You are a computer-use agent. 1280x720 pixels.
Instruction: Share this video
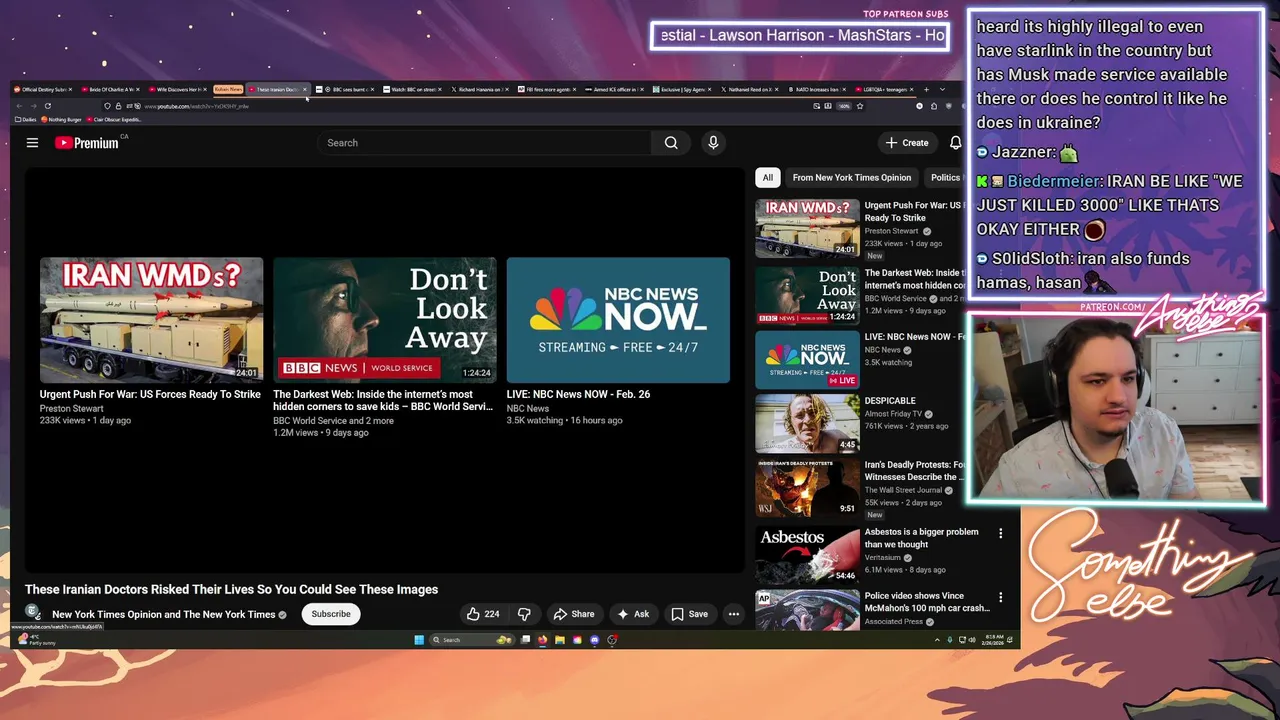pyautogui.click(x=574, y=614)
